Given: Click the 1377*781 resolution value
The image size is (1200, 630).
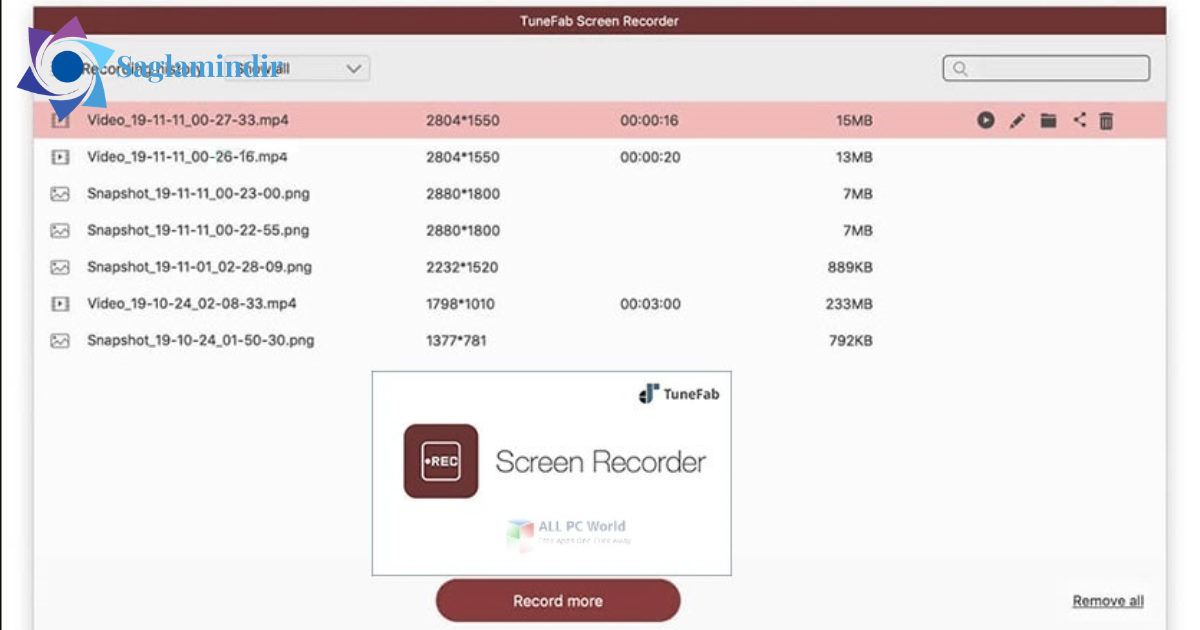Looking at the screenshot, I should pos(455,341).
